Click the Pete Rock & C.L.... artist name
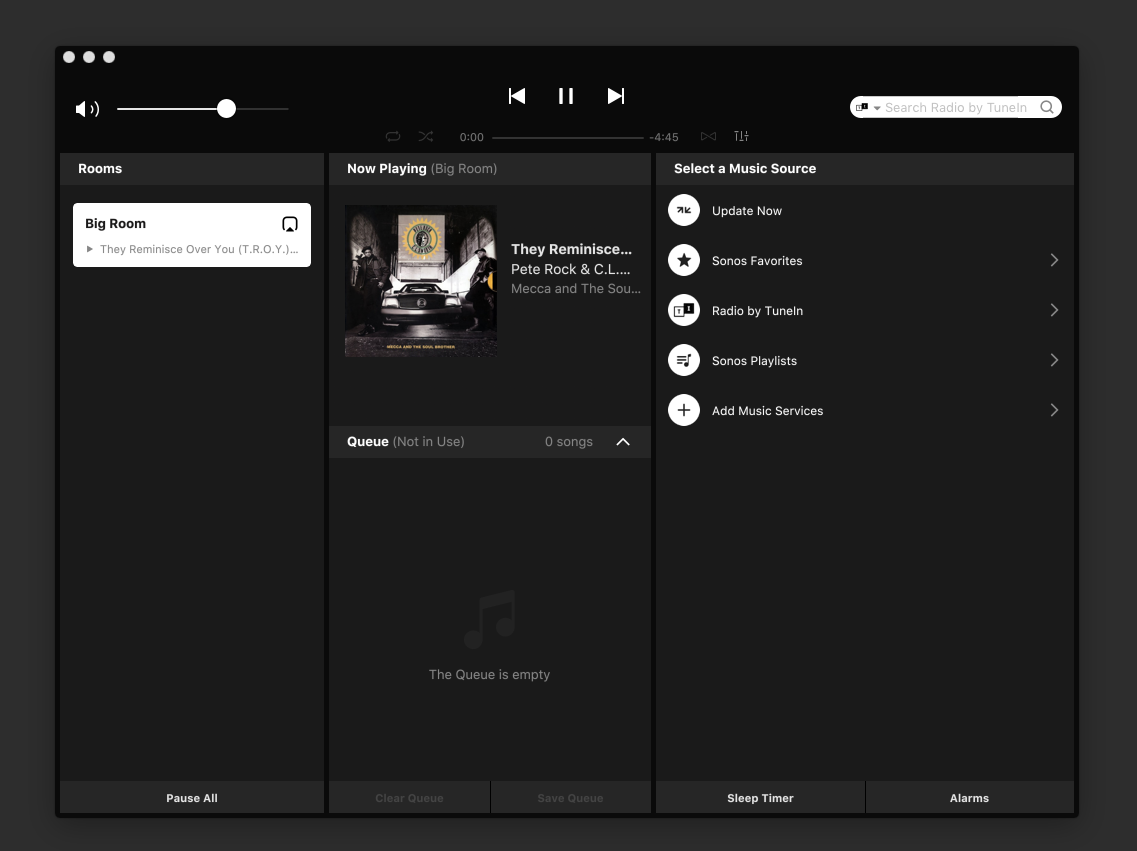Screen dimensions: 1137x851 point(571,269)
